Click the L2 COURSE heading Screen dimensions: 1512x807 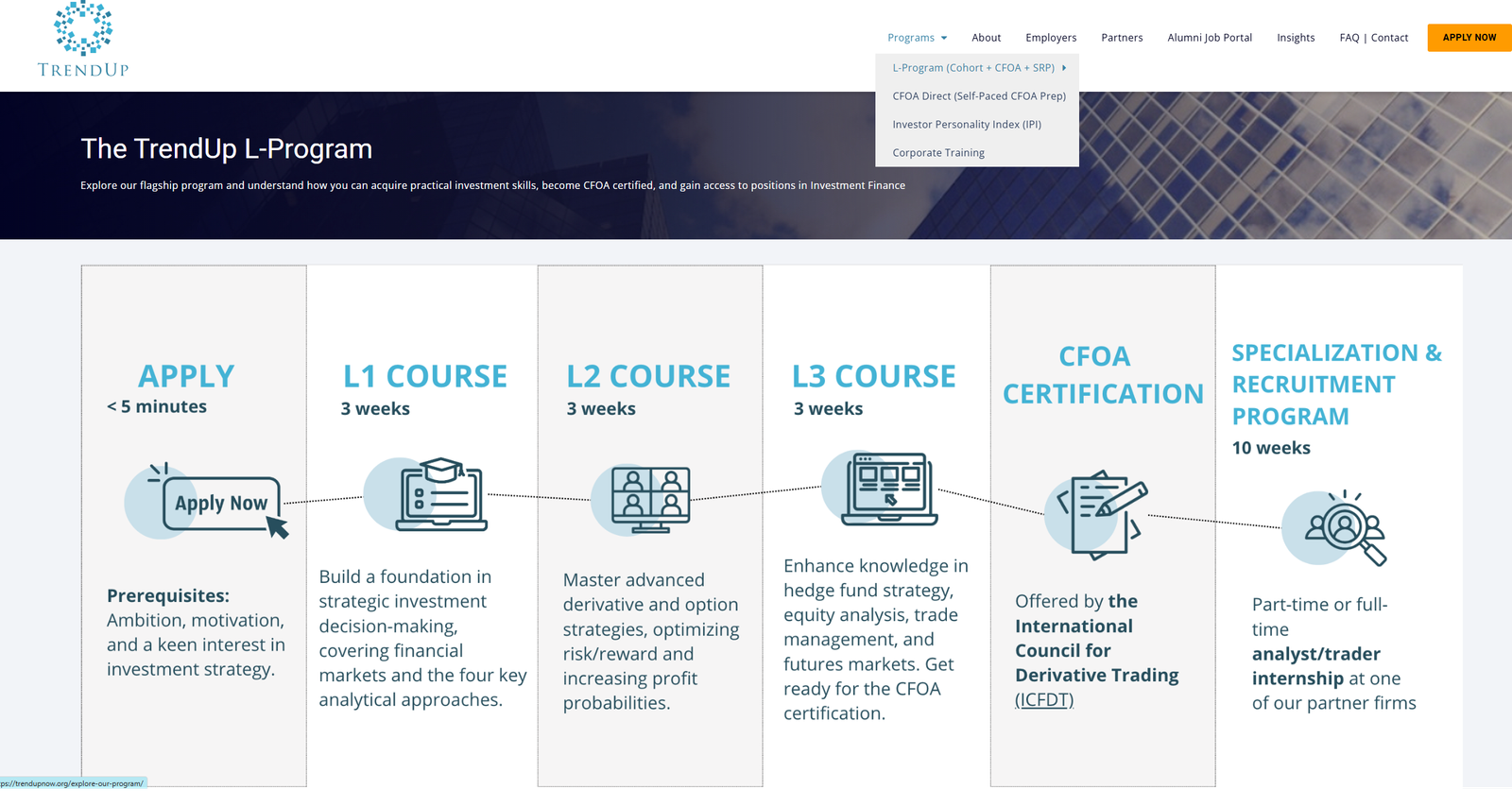click(648, 376)
